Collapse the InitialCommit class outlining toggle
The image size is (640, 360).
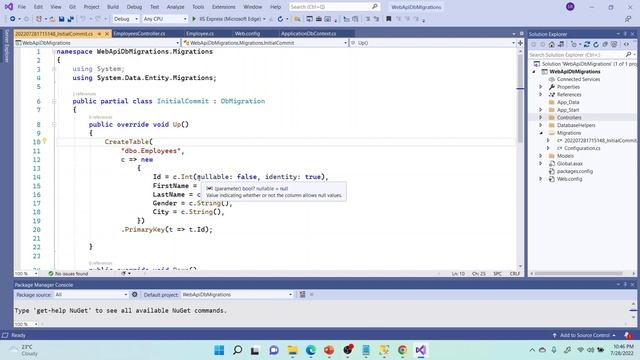point(54,101)
